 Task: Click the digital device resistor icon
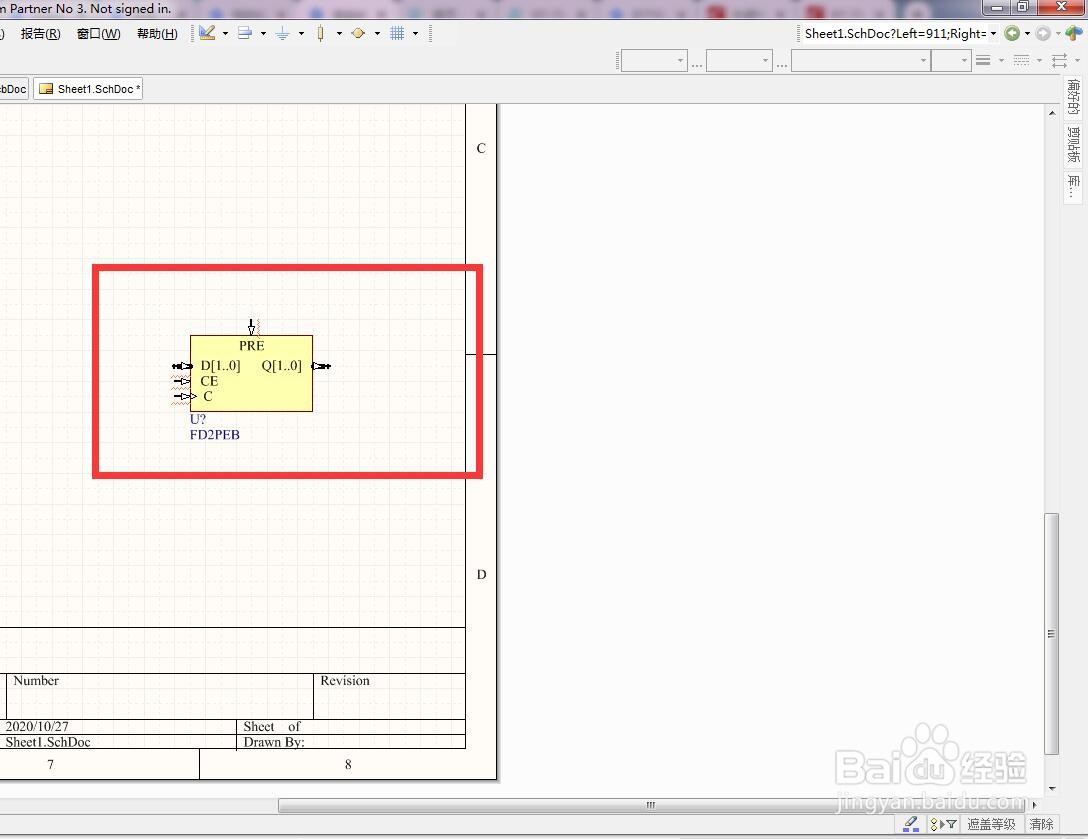point(320,33)
